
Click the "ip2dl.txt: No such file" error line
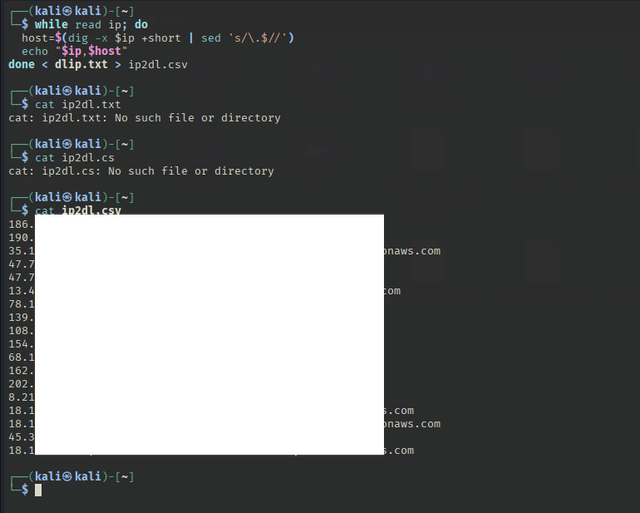144,118
